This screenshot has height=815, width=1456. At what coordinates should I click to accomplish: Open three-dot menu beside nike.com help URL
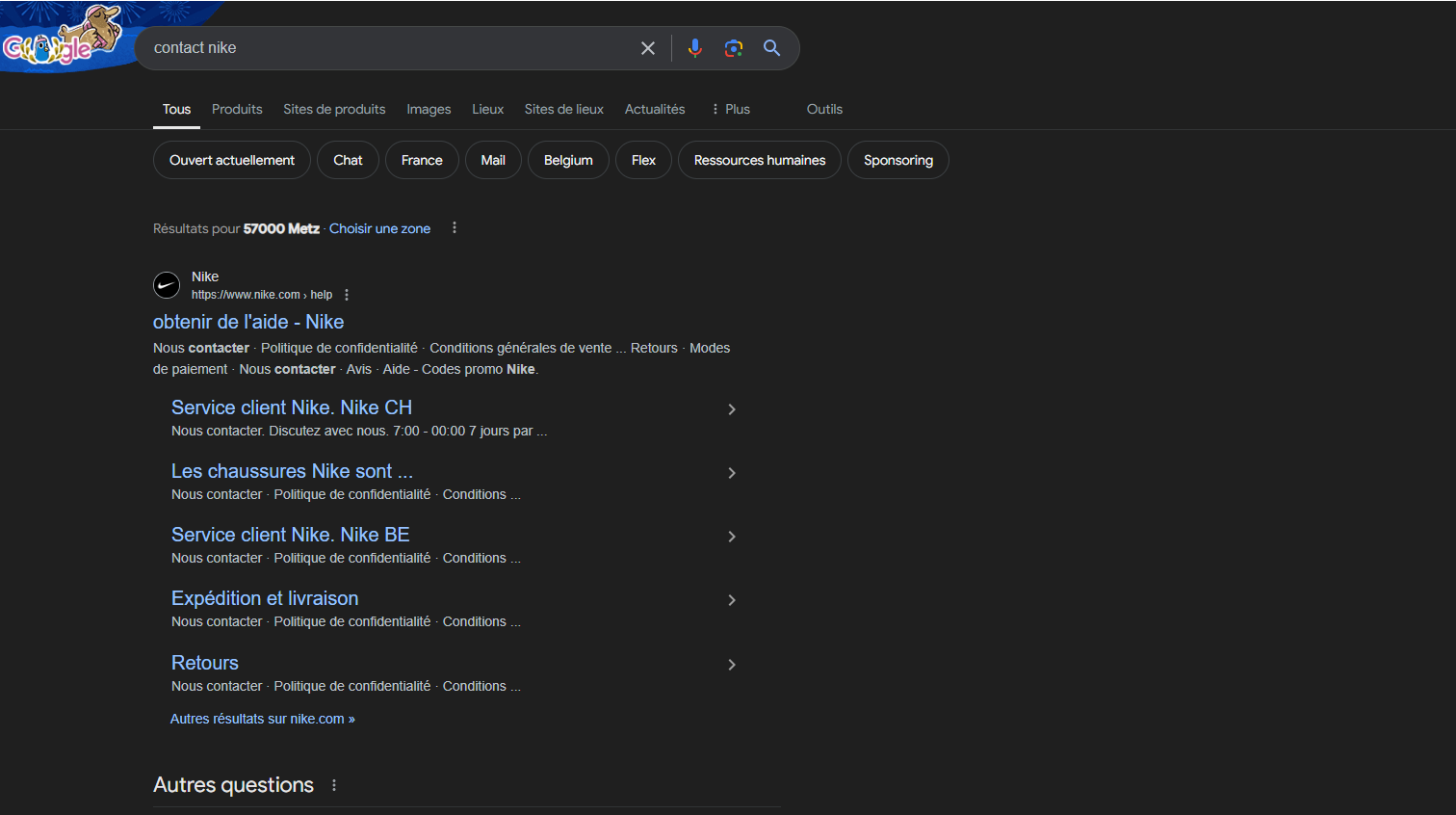click(347, 295)
